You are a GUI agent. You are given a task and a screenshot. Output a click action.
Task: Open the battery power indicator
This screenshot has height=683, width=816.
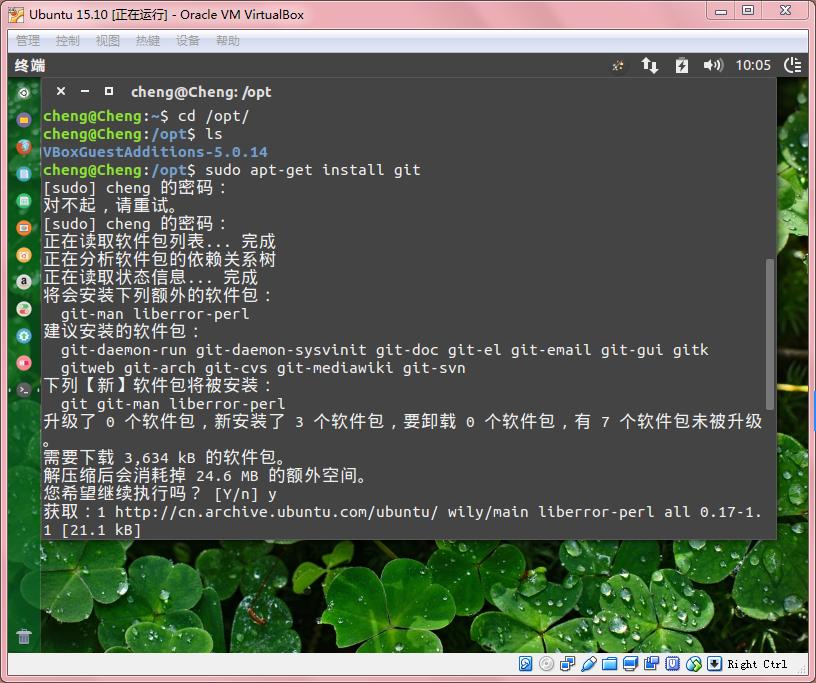[x=682, y=66]
